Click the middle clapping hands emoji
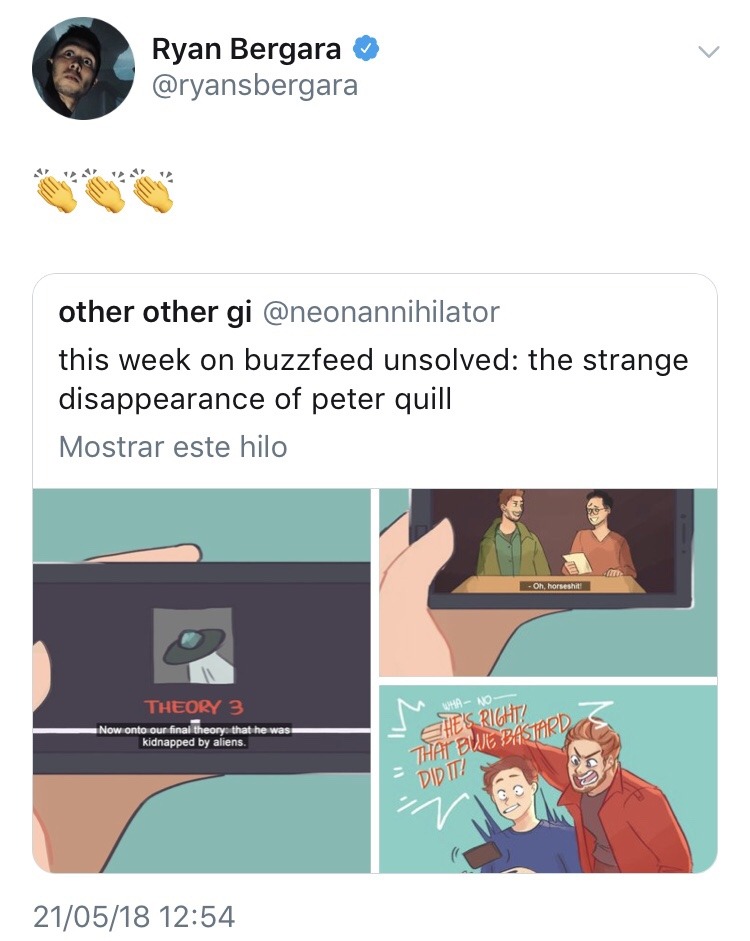Screen dimensions: 750x941 (x=104, y=189)
